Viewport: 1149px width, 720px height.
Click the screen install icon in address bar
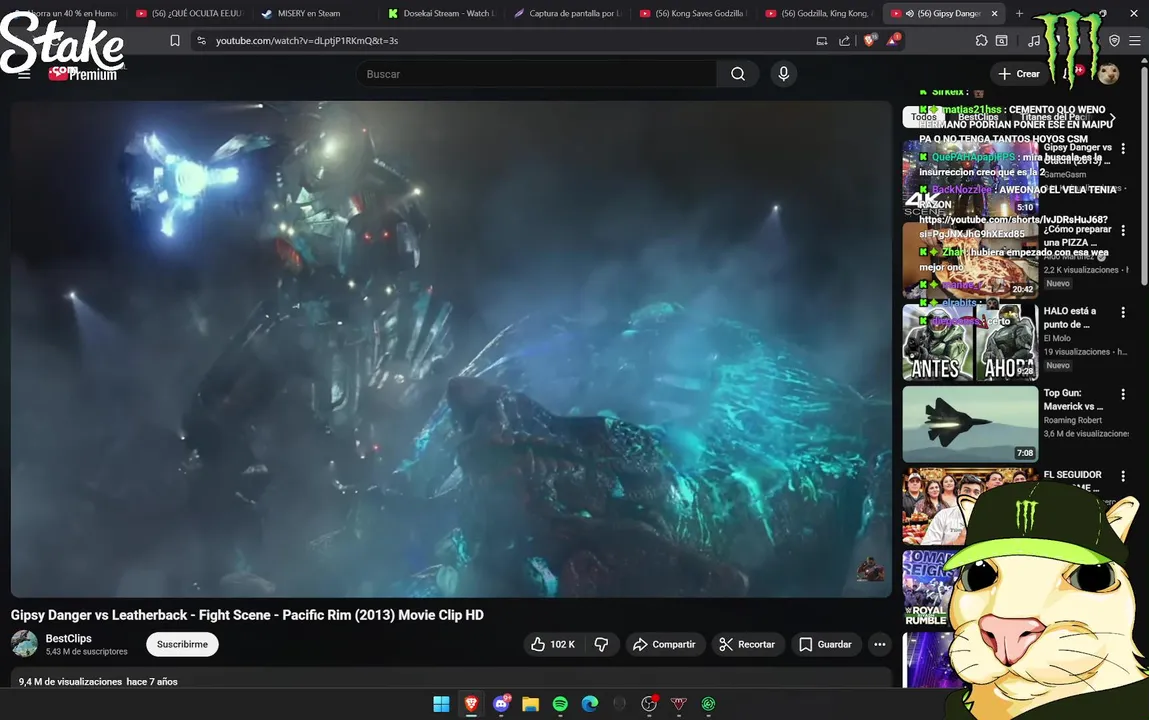[821, 41]
